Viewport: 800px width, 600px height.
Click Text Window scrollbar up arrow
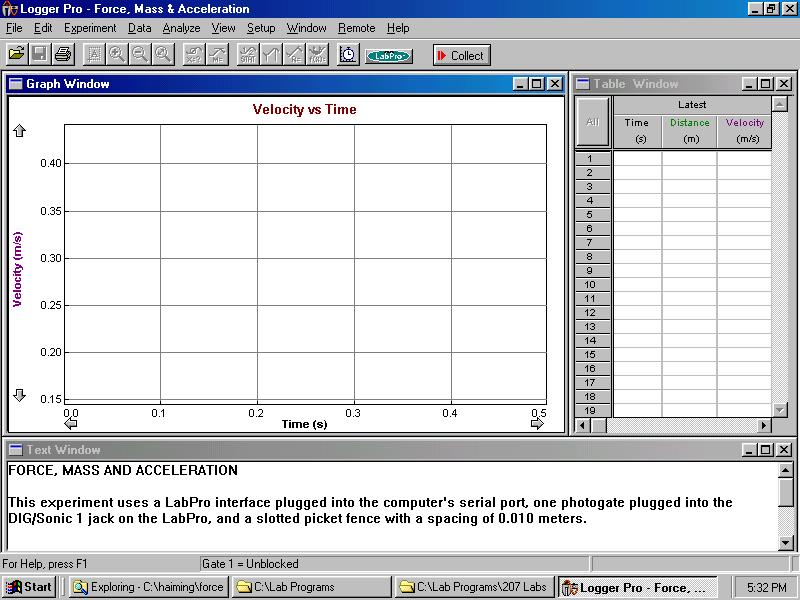(x=786, y=469)
